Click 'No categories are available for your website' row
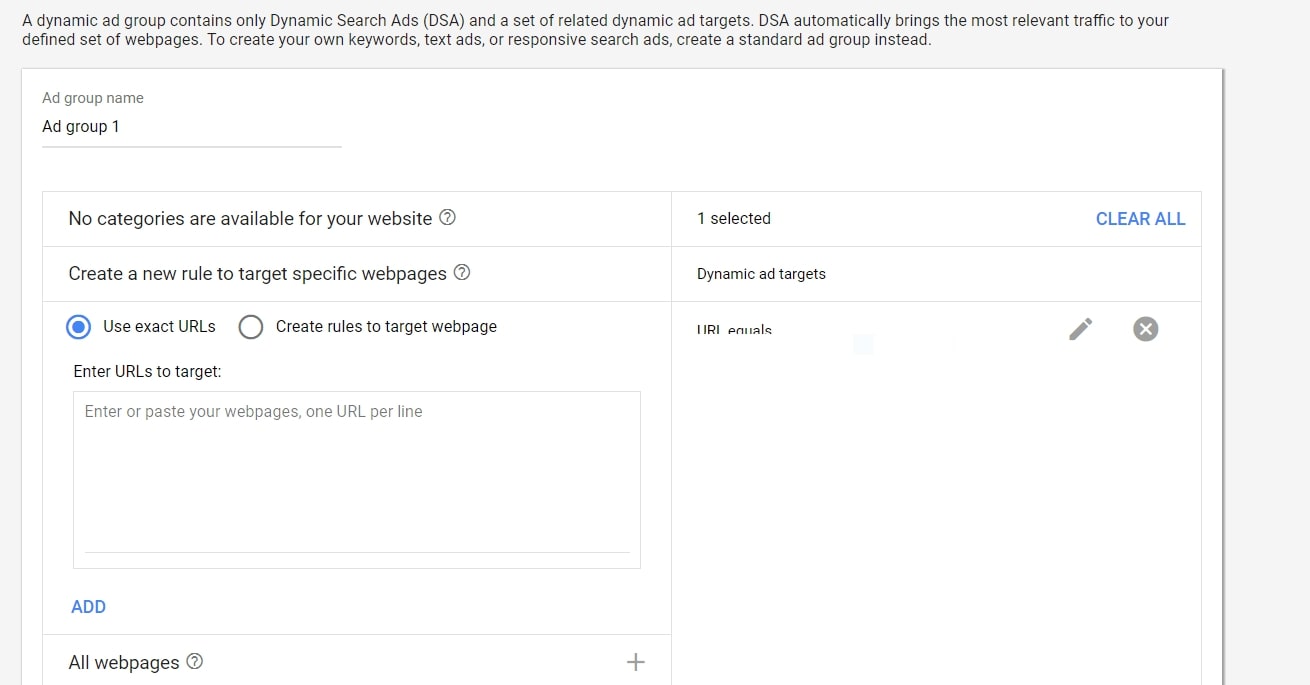Viewport: 1310px width, 685px height. (x=250, y=218)
